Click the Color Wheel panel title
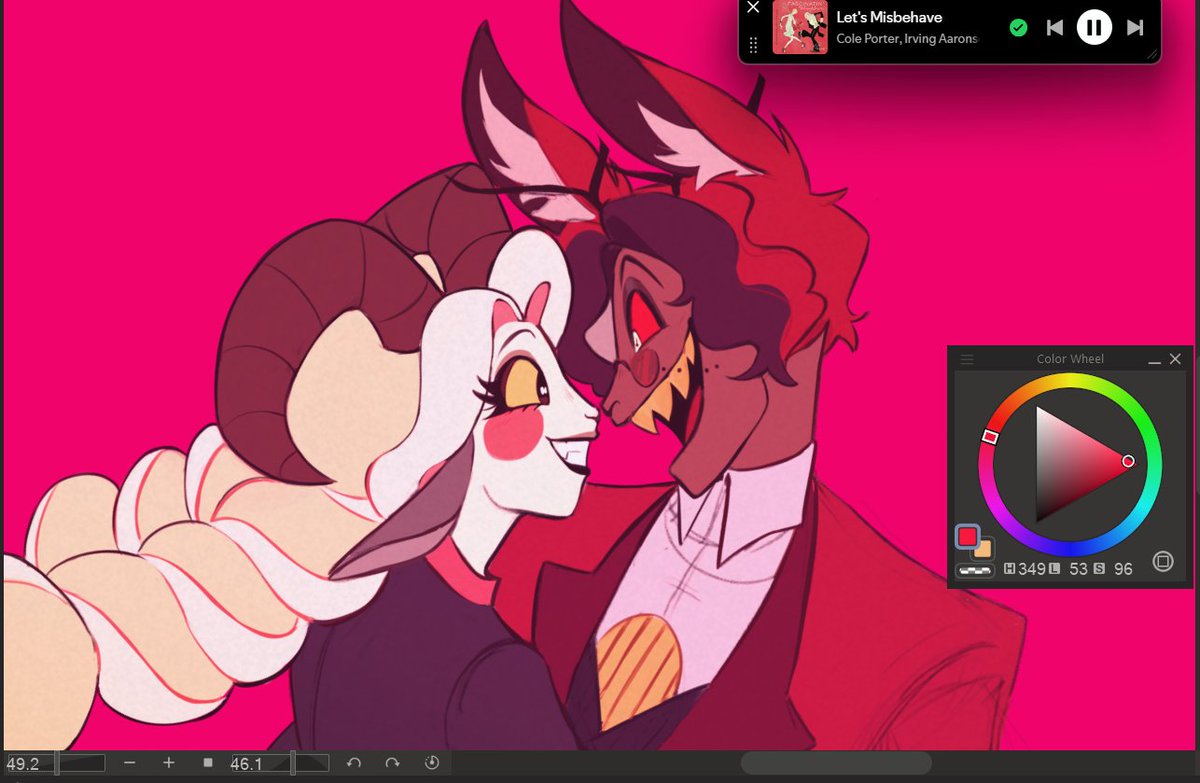The height and width of the screenshot is (783, 1200). 1070,359
